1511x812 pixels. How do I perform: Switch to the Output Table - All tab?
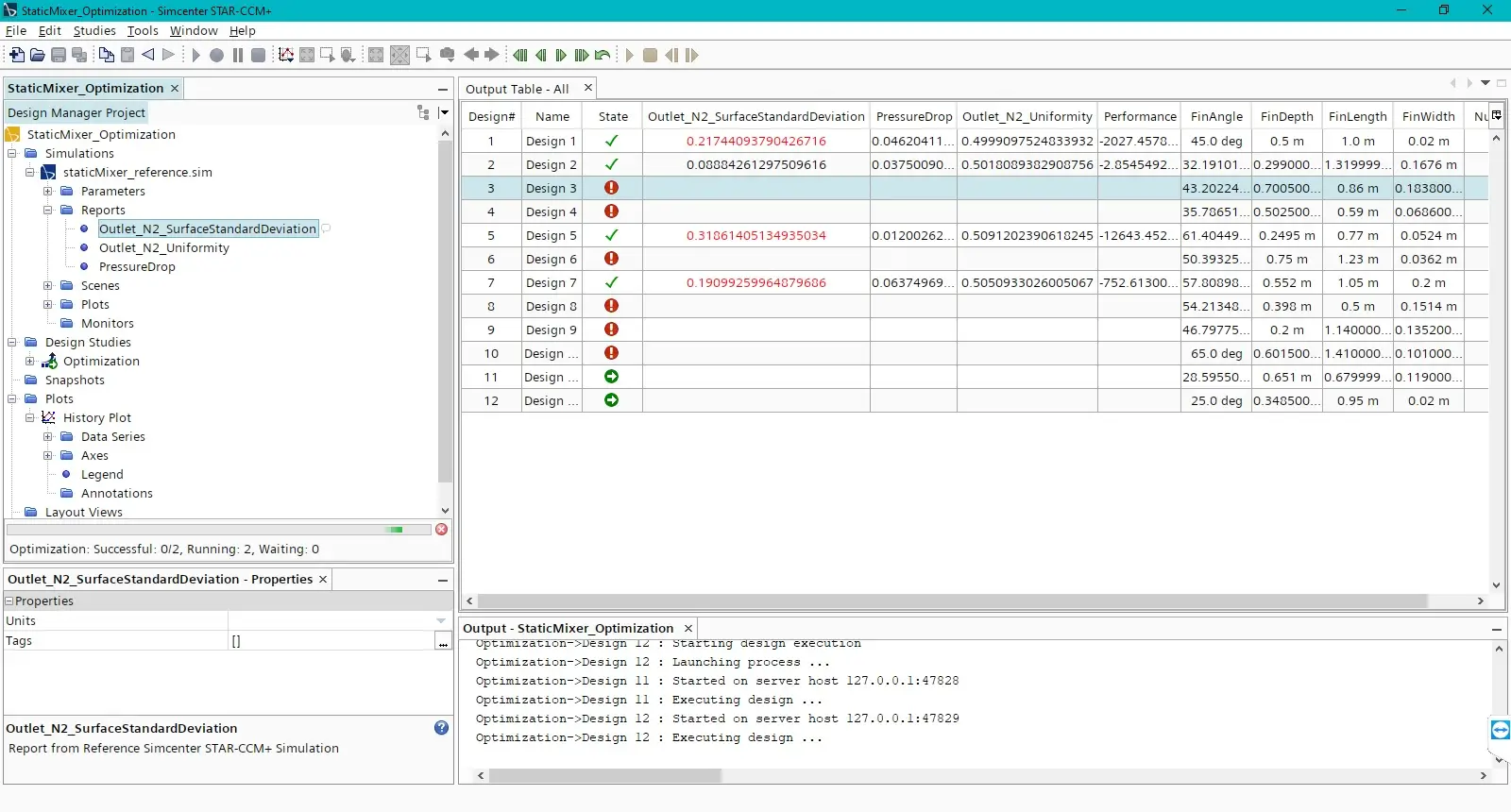518,89
